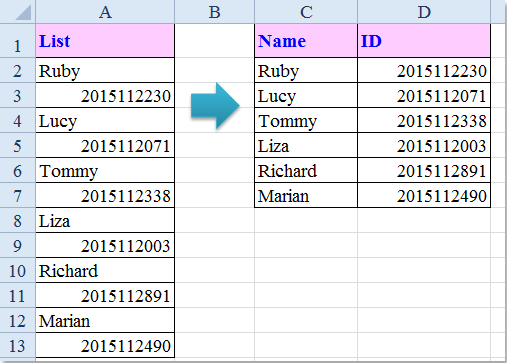Select row 7 header
Screen dimensions: 507x363
click(17, 195)
